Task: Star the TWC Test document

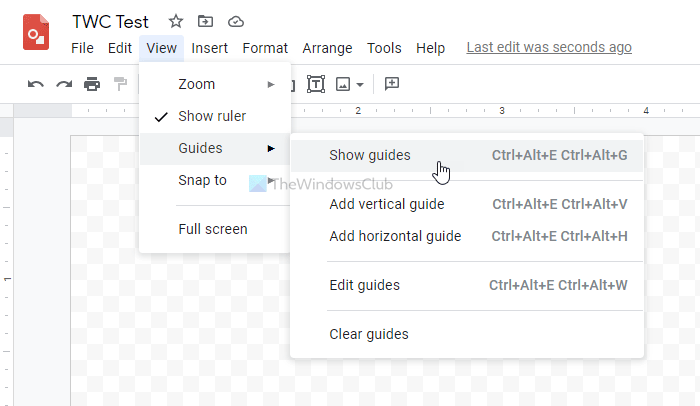Action: click(x=176, y=21)
